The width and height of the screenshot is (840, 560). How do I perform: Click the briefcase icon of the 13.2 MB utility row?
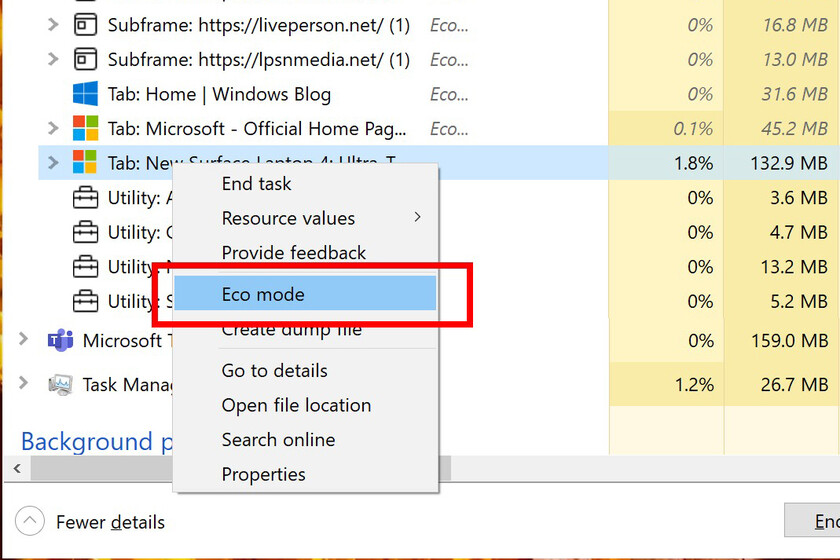(85, 266)
